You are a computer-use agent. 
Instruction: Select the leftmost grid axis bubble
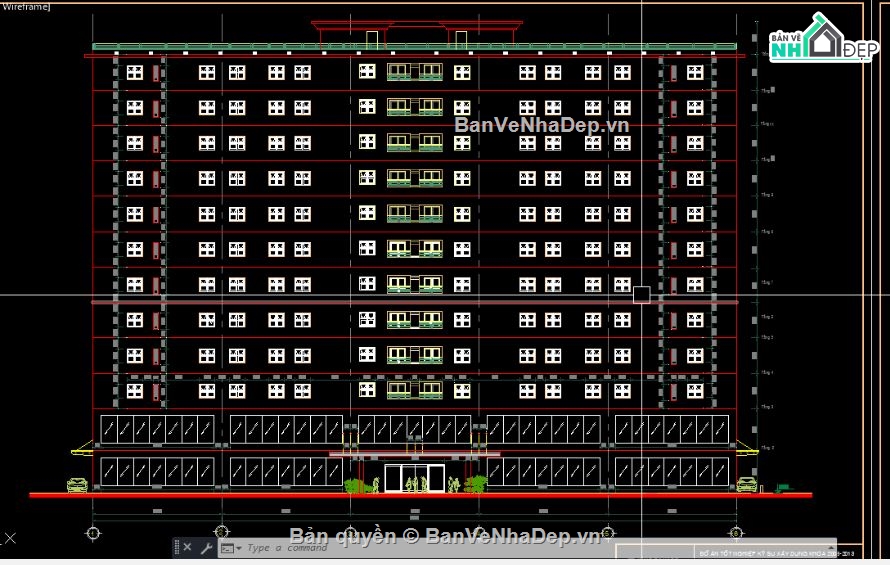click(93, 532)
